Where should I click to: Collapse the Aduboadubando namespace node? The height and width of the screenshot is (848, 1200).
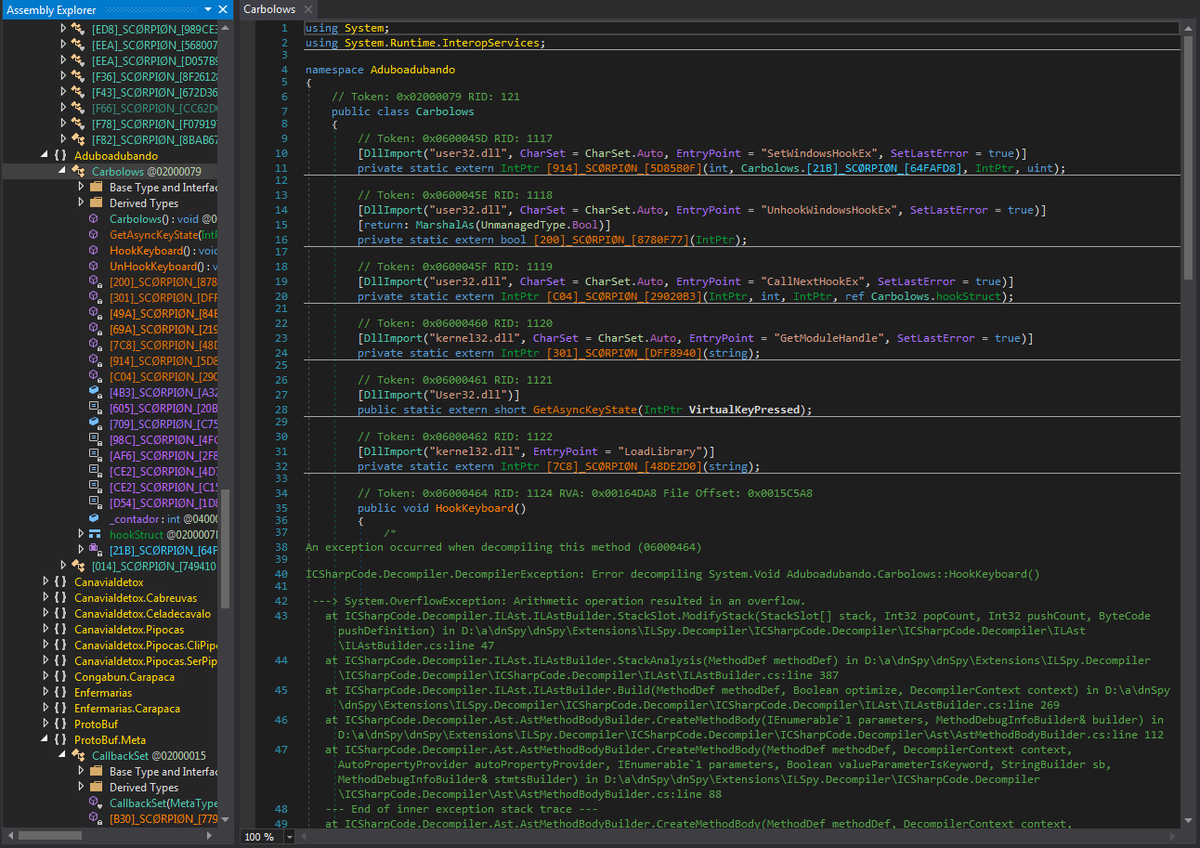pos(46,156)
